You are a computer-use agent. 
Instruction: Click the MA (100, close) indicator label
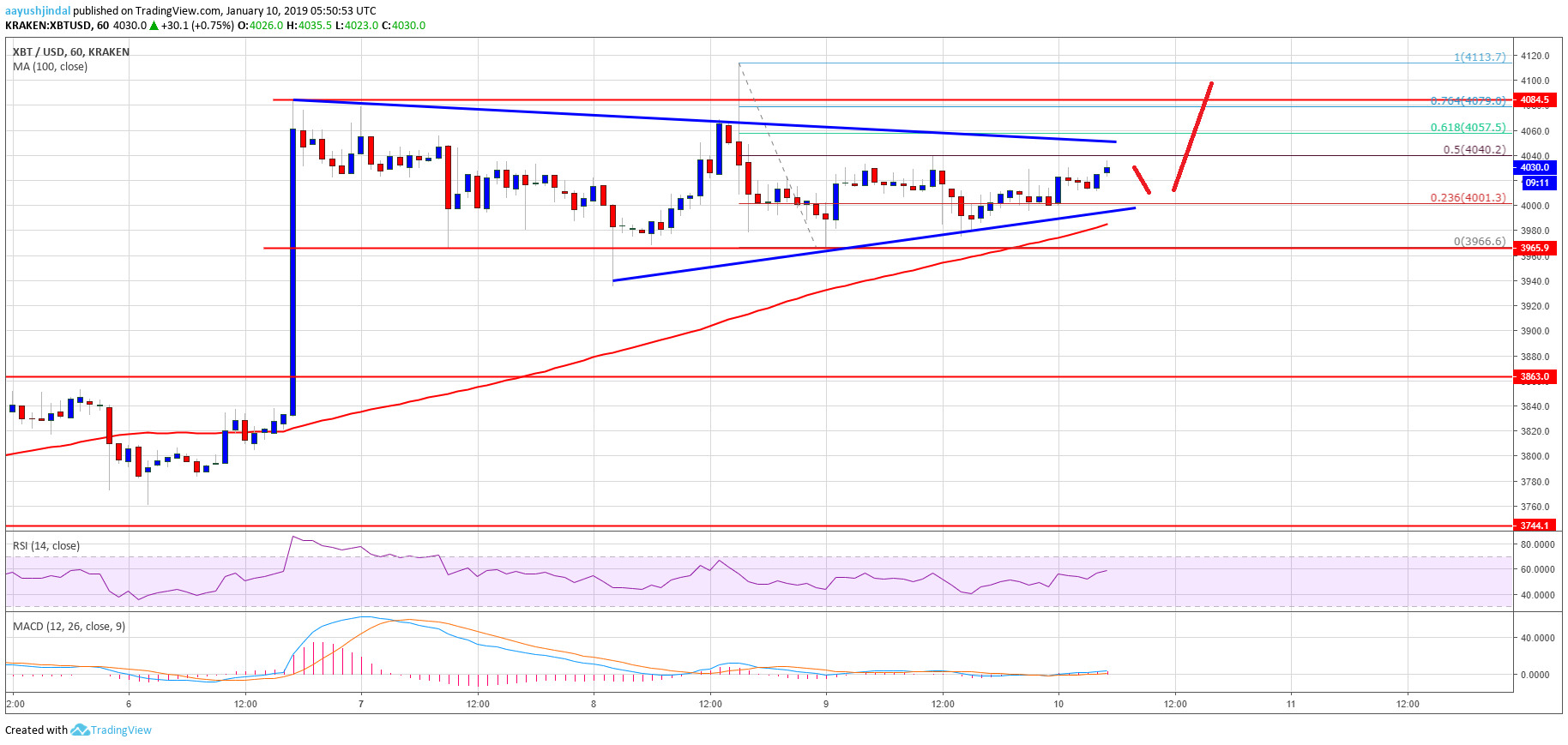50,67
